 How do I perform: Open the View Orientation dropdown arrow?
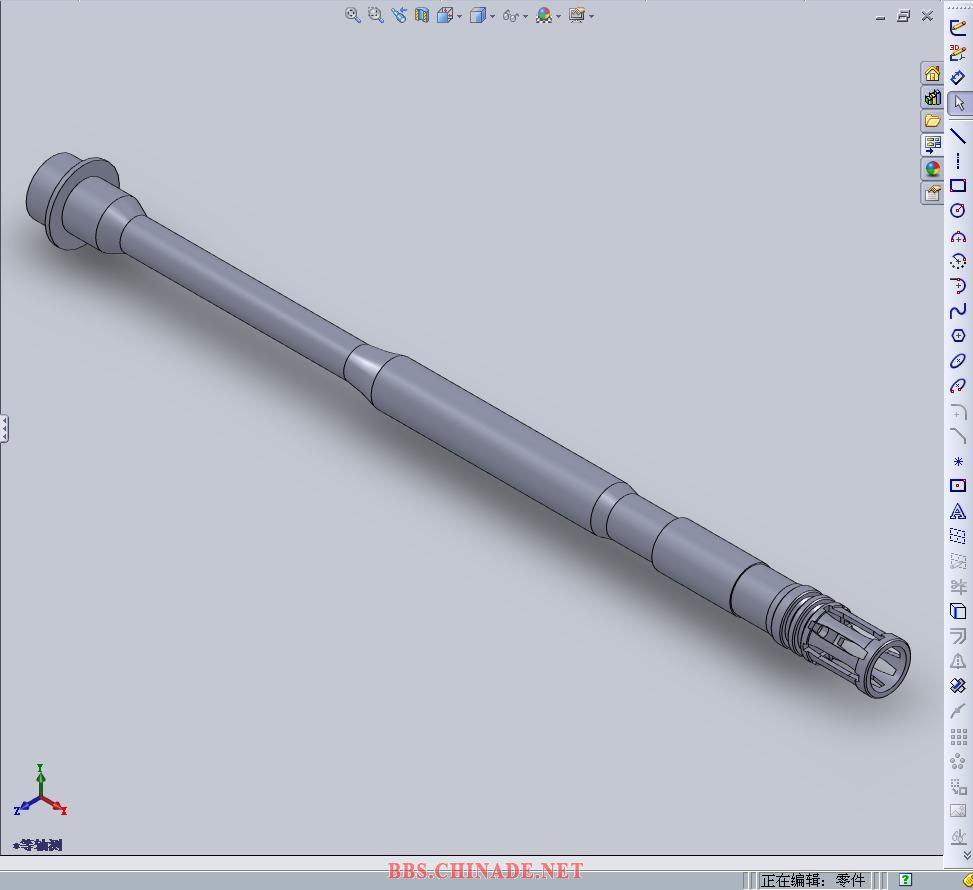460,16
